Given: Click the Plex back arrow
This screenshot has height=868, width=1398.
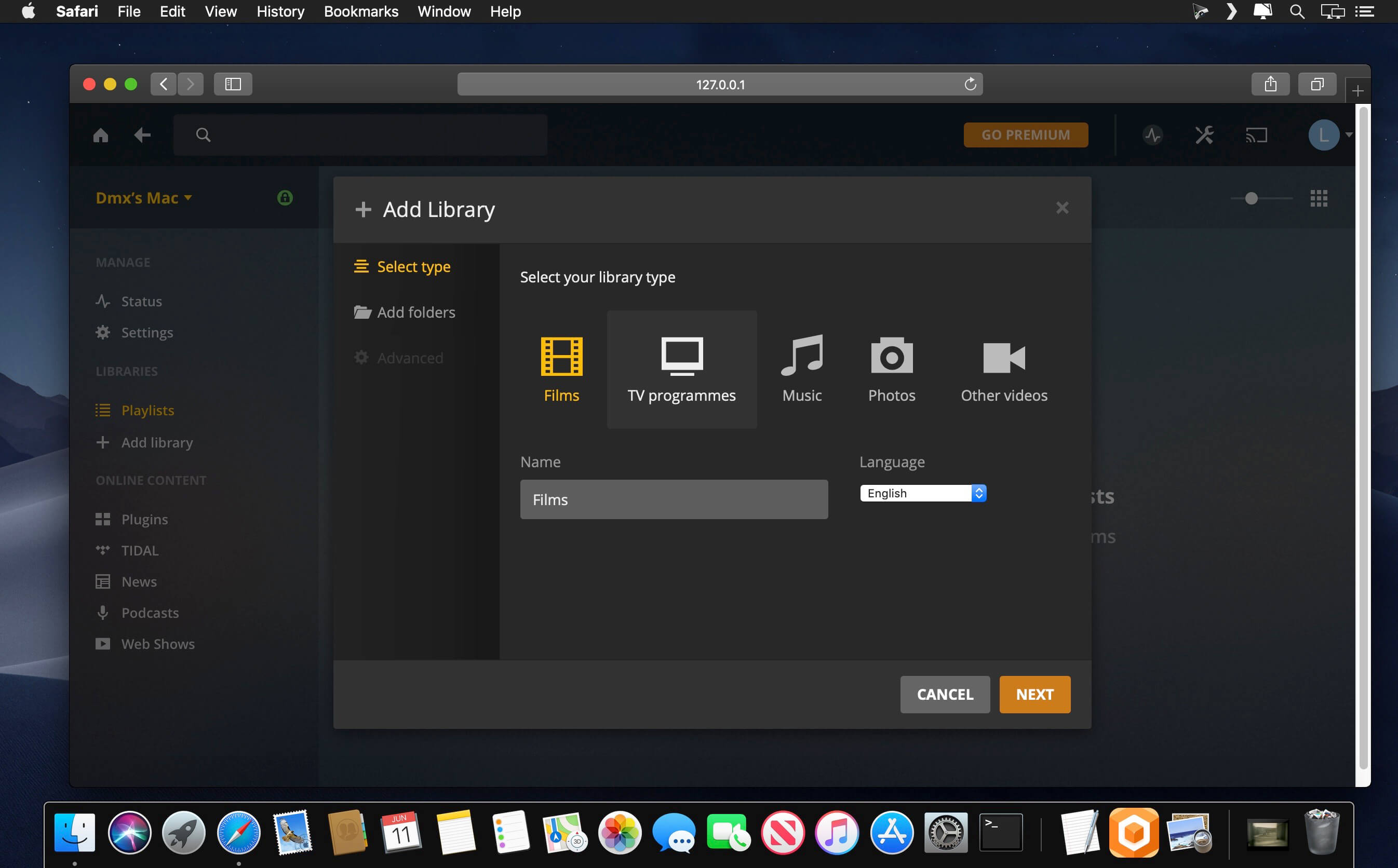Looking at the screenshot, I should 142,135.
